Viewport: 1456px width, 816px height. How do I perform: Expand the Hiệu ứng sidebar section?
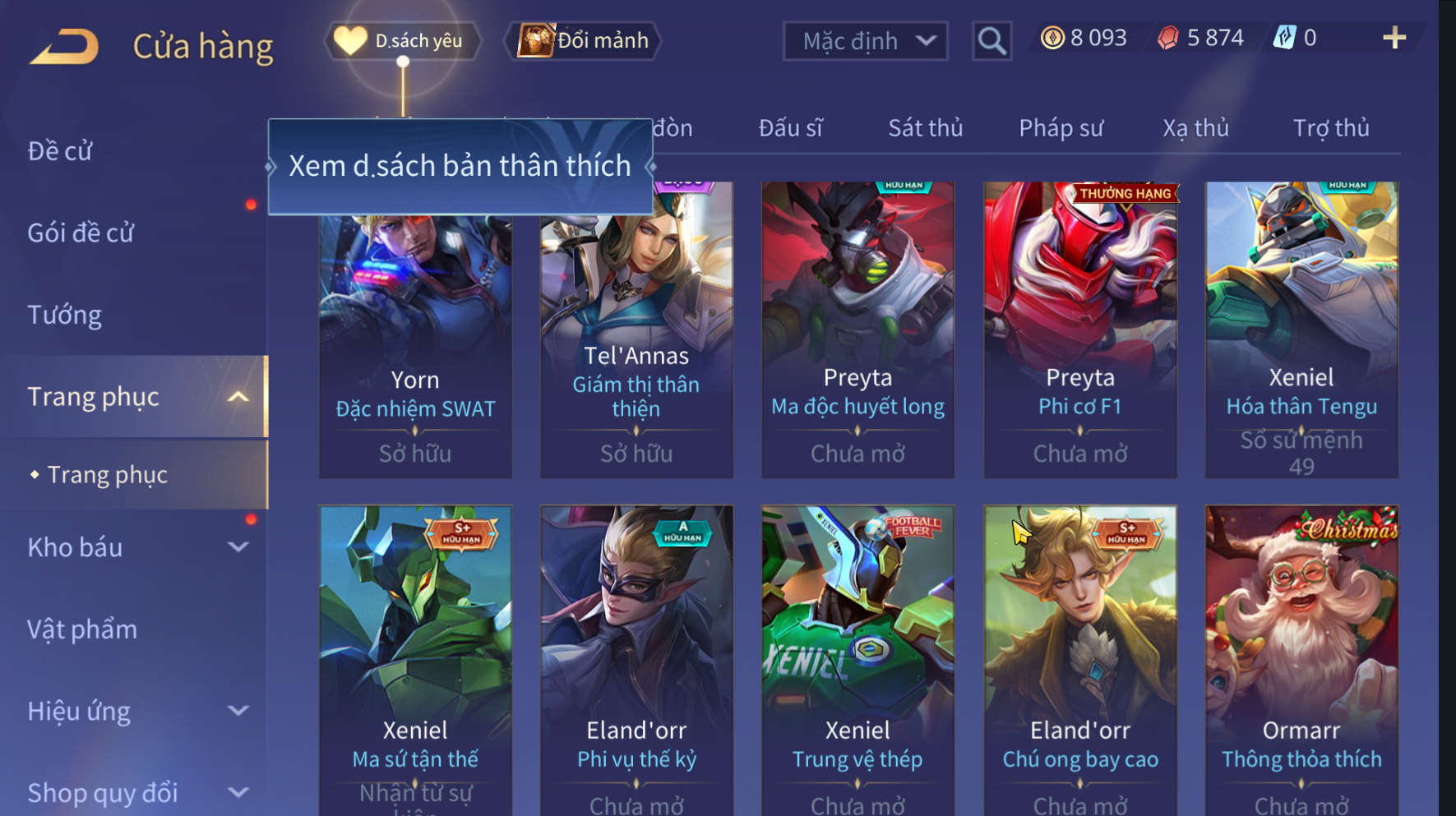pyautogui.click(x=238, y=711)
